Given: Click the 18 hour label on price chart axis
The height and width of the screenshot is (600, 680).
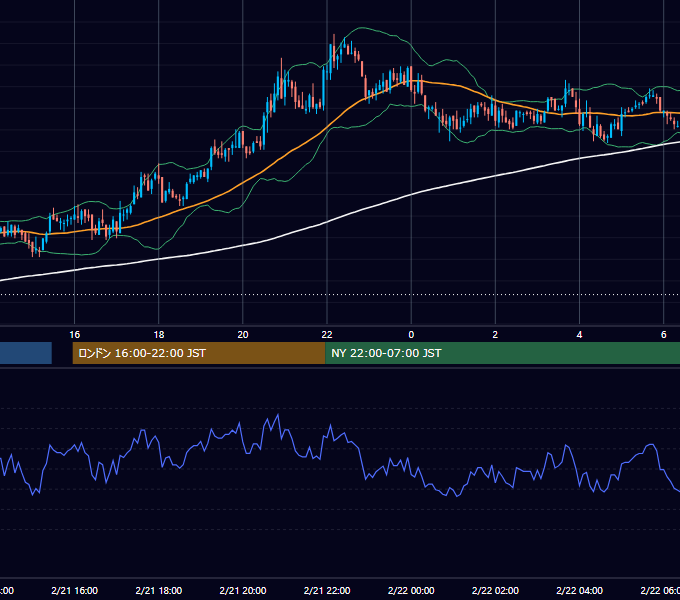Looking at the screenshot, I should click(x=159, y=334).
